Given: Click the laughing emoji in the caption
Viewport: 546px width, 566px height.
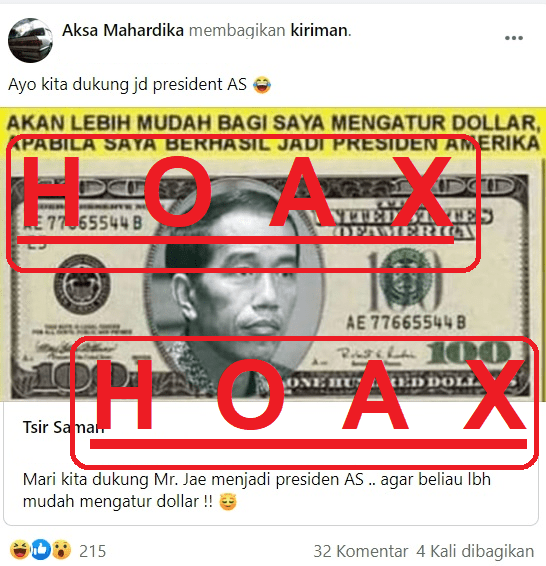Looking at the screenshot, I should tap(262, 85).
